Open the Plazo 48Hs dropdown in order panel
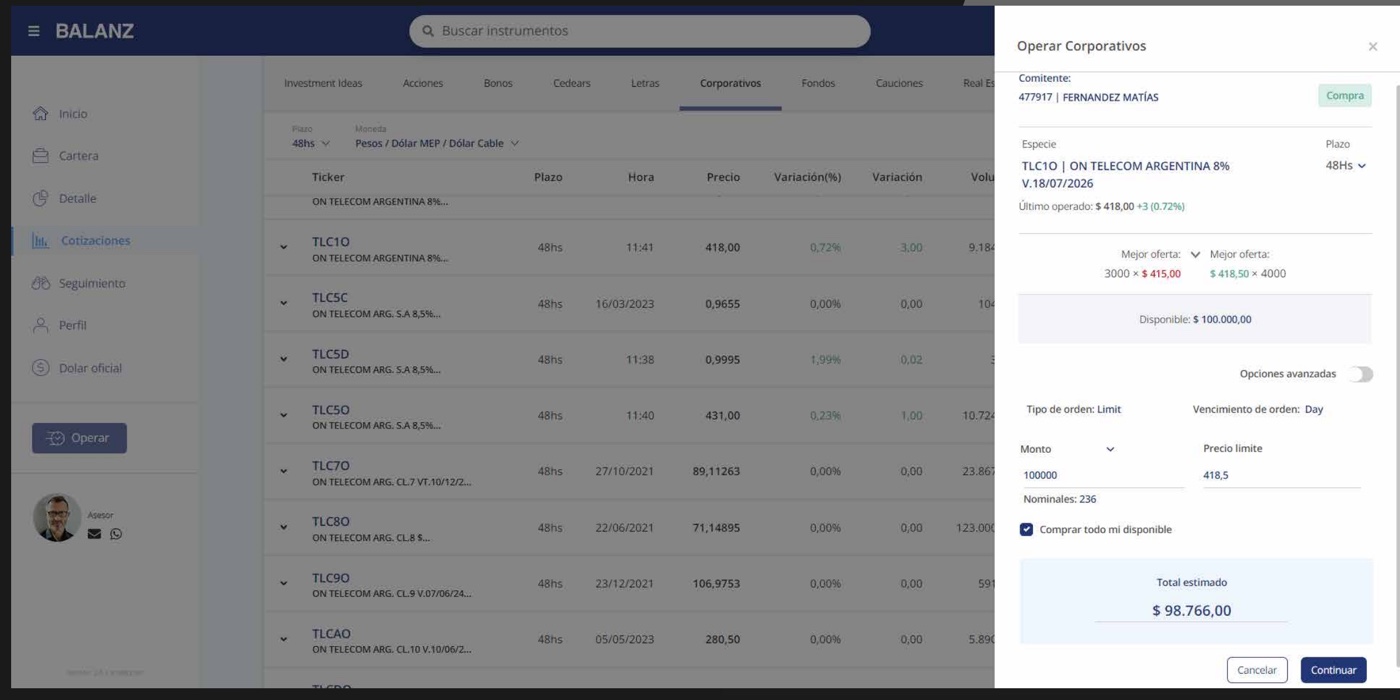This screenshot has width=1400, height=700. pos(1346,165)
